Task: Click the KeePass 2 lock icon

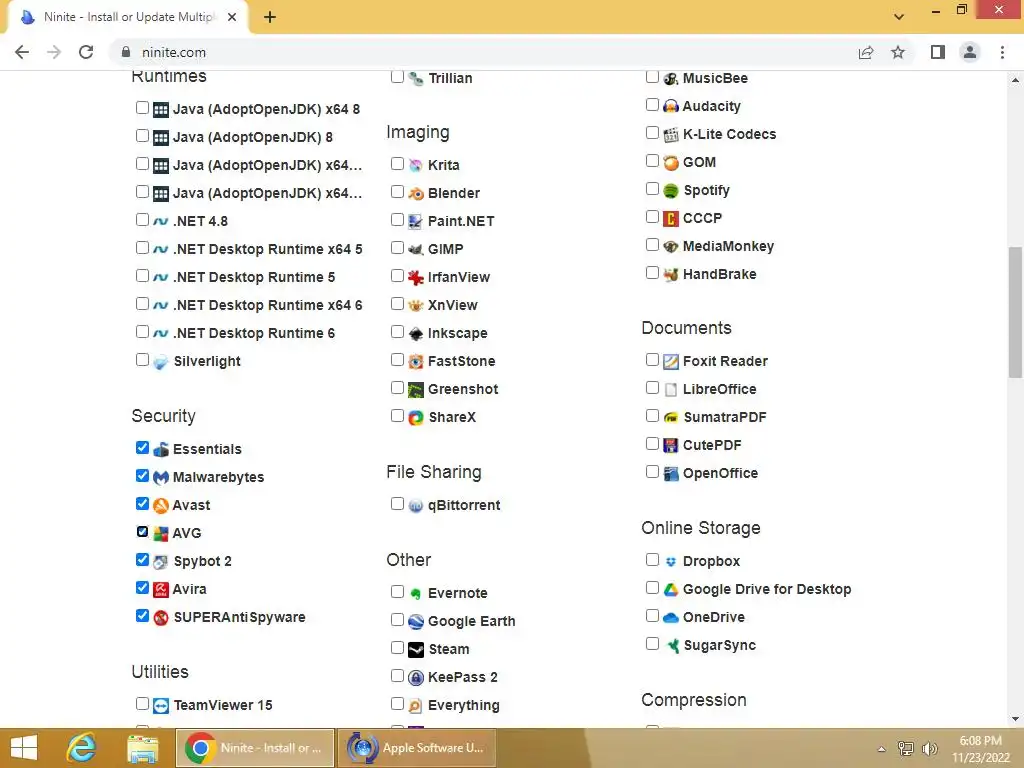Action: coord(416,678)
